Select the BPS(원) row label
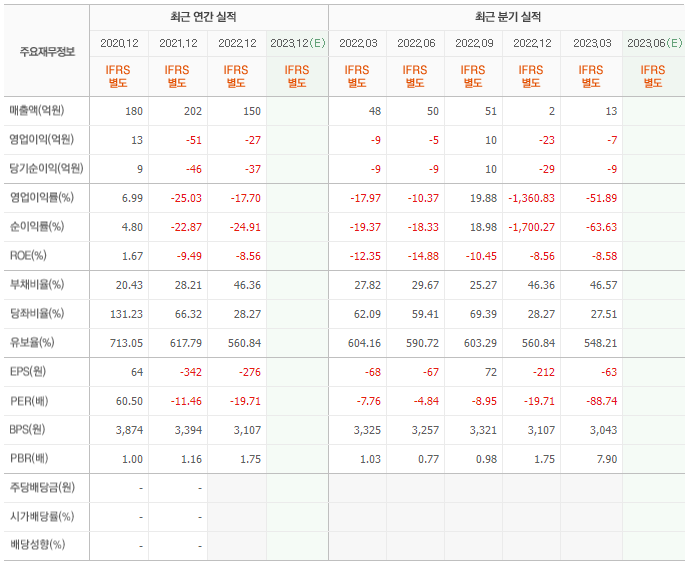690x565 pixels. coord(28,429)
